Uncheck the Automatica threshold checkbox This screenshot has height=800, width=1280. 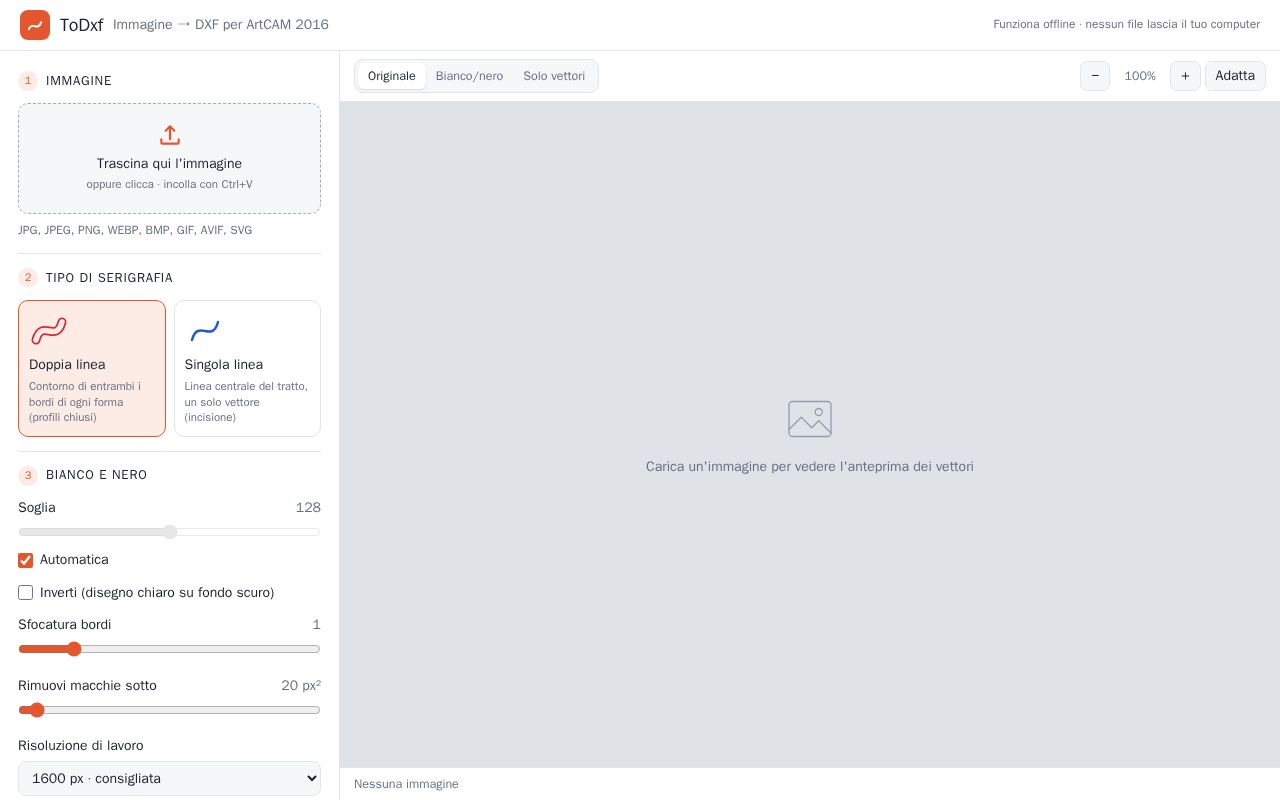26,560
